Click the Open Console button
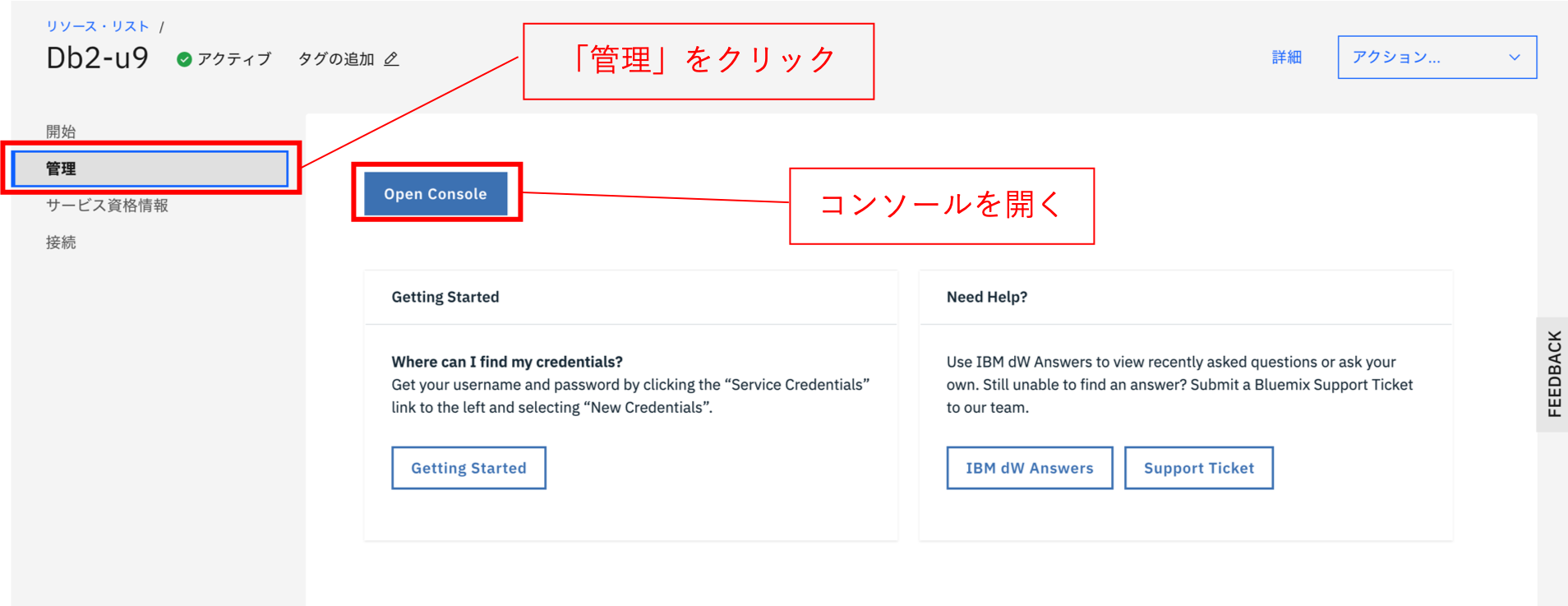1568x606 pixels. [435, 193]
